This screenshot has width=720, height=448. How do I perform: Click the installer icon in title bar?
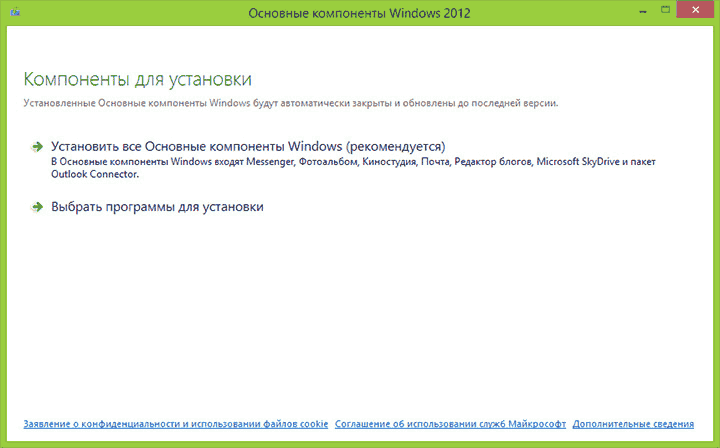(x=15, y=12)
